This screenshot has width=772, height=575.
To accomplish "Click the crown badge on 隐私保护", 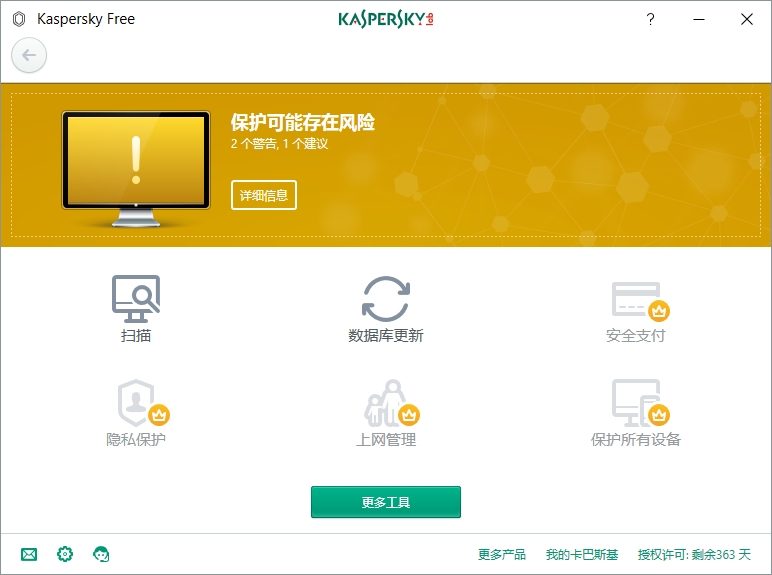I will tap(159, 415).
